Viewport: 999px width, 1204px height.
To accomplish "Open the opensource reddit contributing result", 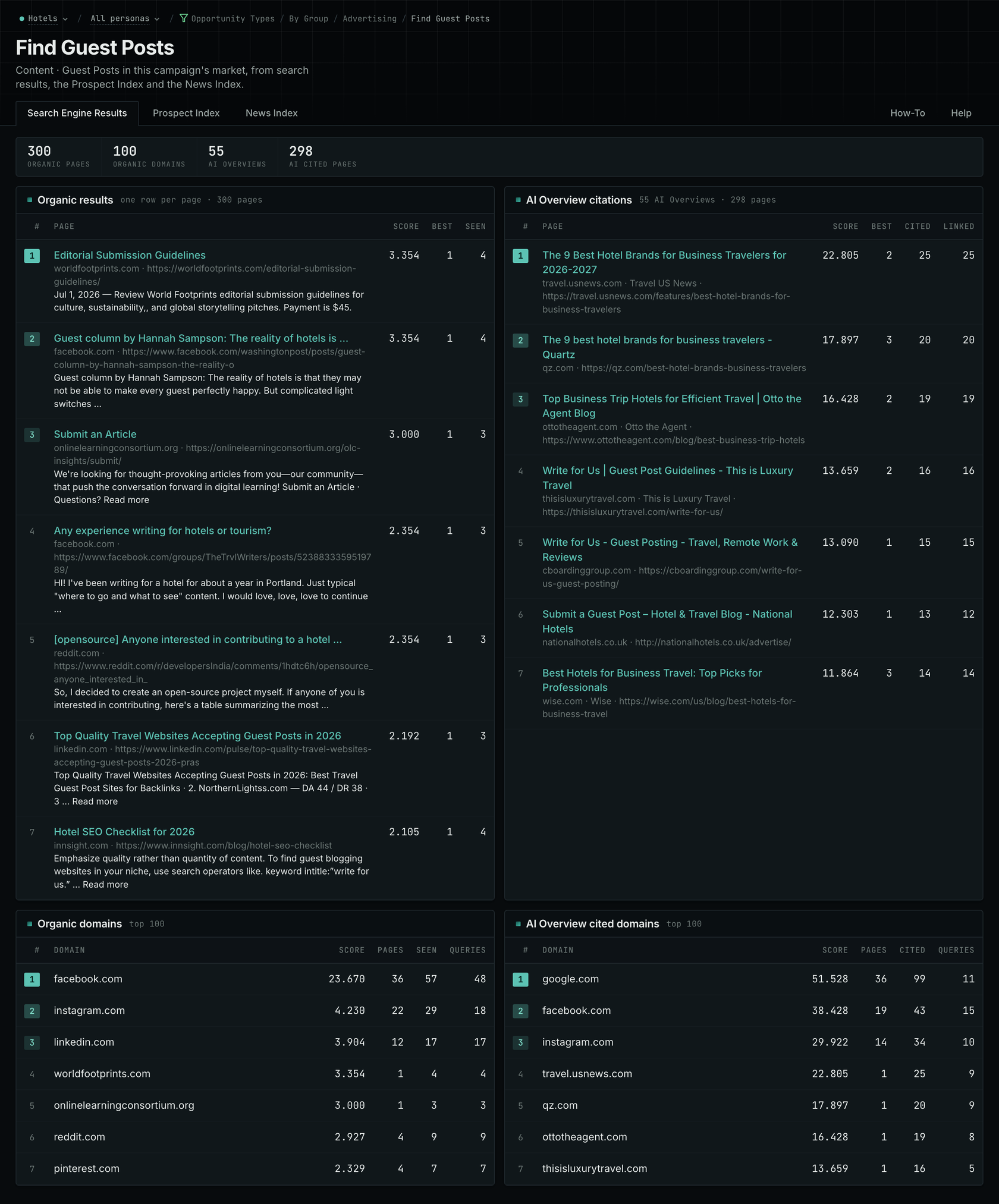I will 198,640.
